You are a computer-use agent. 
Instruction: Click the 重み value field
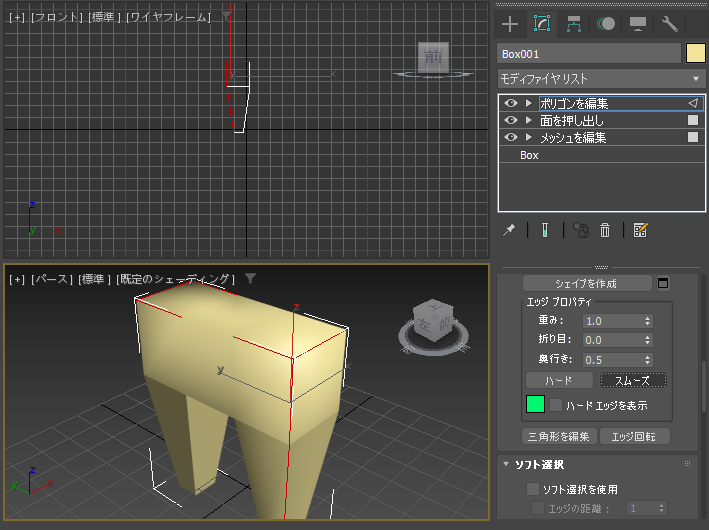click(x=613, y=321)
